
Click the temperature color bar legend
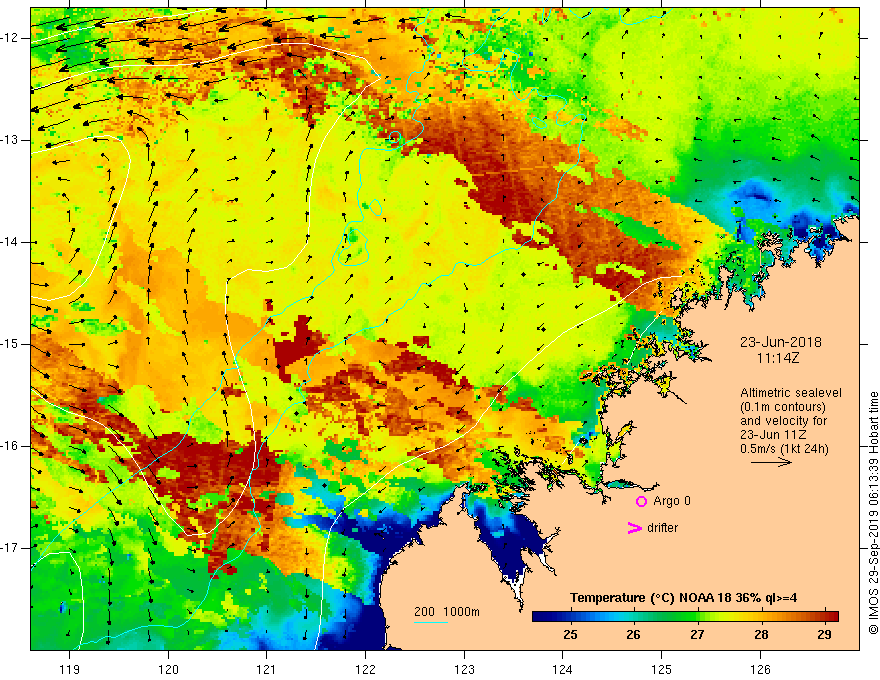point(685,616)
